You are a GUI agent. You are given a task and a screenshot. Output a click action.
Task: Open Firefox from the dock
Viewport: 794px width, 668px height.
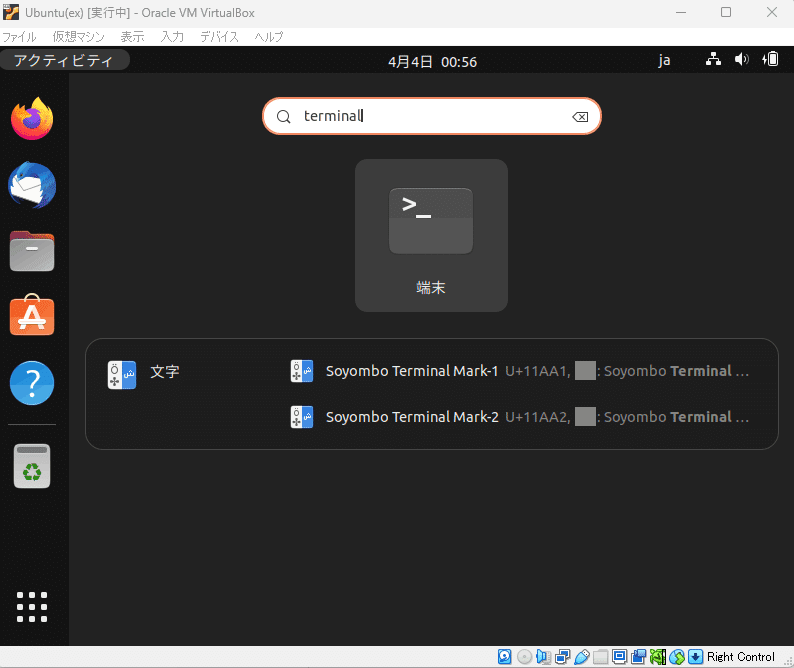pos(32,119)
